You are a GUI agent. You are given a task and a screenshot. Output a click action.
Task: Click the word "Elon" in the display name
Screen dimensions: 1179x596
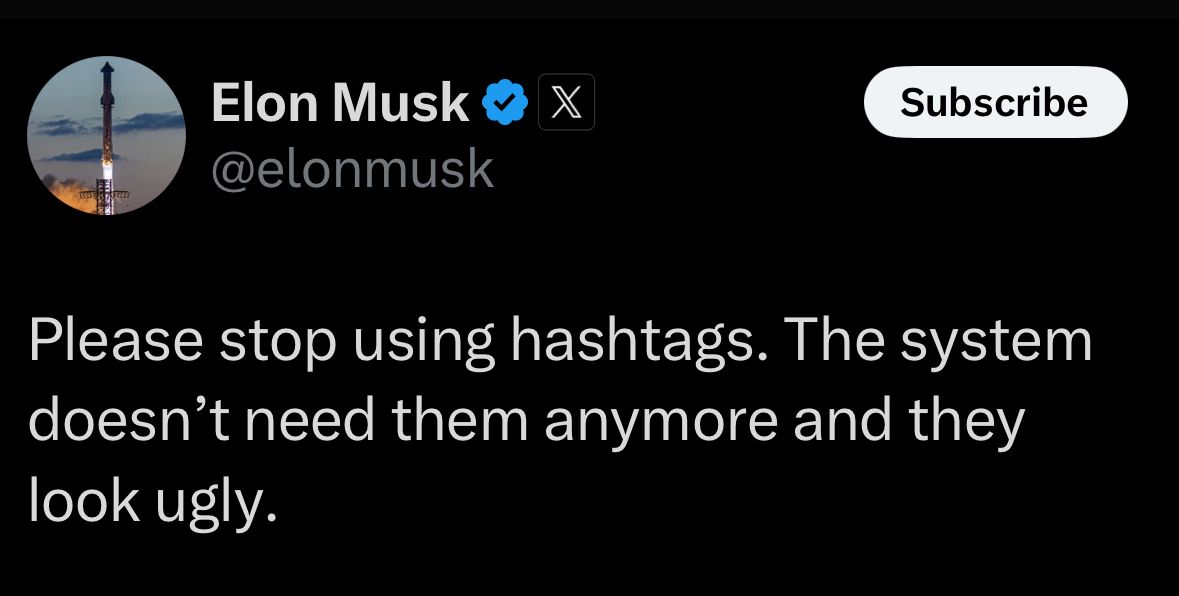[264, 102]
